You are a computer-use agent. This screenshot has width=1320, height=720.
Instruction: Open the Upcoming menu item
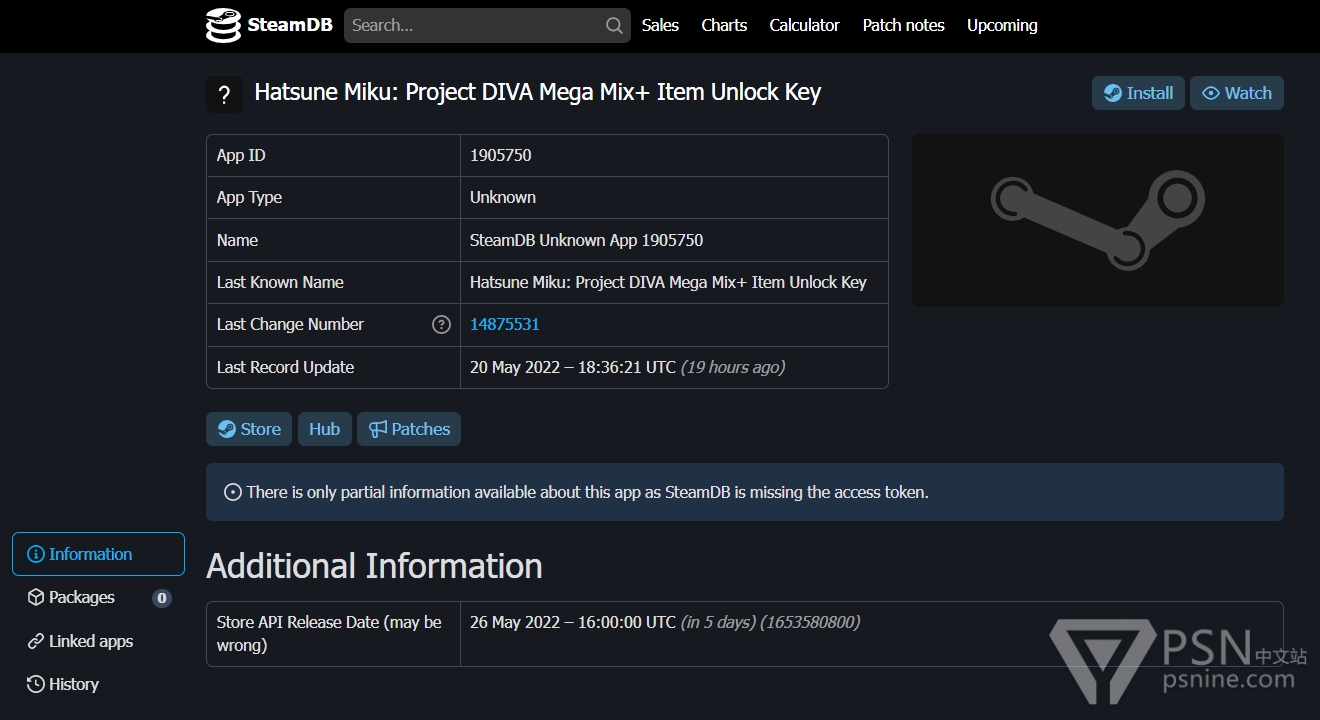(x=1002, y=26)
